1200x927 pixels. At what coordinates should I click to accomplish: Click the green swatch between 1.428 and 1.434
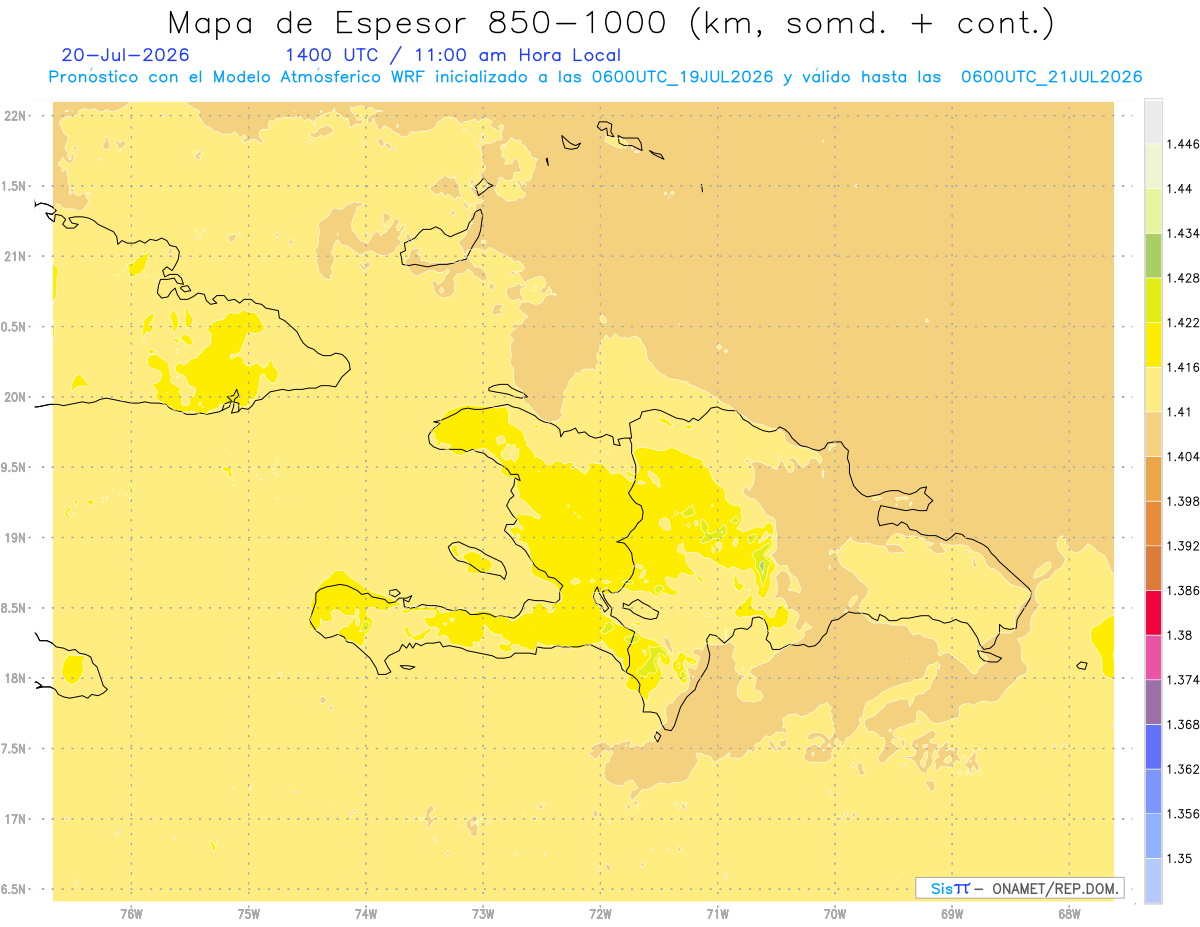coord(1153,255)
